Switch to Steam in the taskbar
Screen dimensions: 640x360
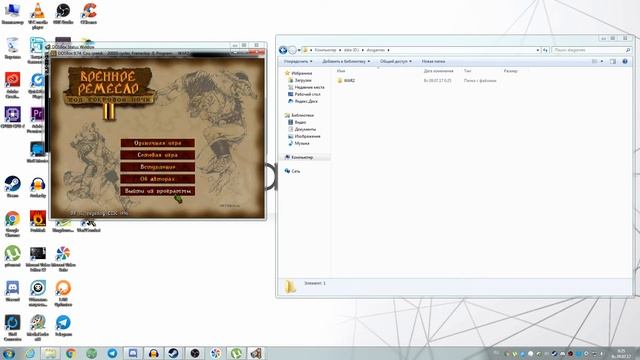click(174, 353)
